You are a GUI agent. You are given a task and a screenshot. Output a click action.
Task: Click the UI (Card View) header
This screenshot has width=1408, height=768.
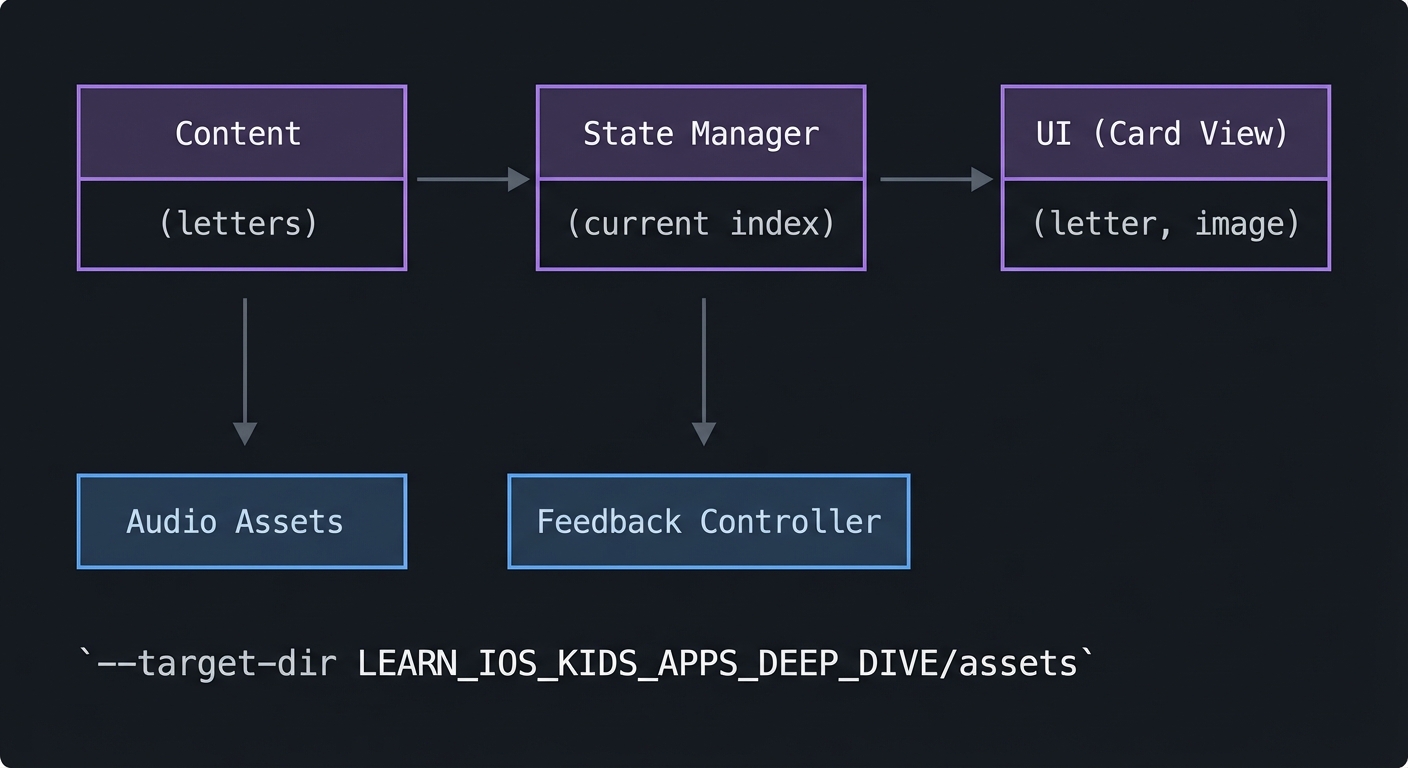pyautogui.click(x=1165, y=133)
